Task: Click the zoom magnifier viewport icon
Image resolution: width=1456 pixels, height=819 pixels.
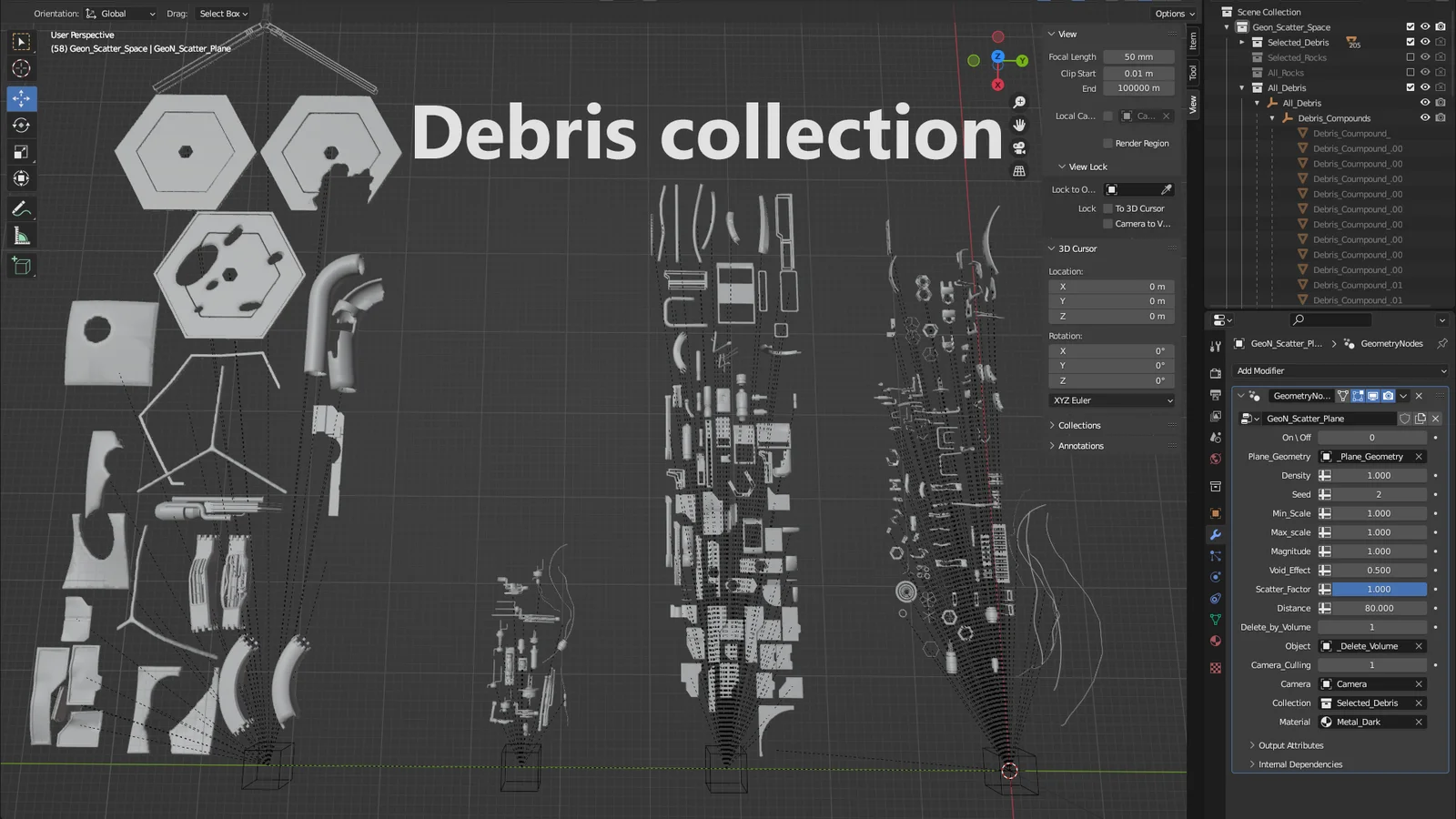Action: pyautogui.click(x=1019, y=102)
